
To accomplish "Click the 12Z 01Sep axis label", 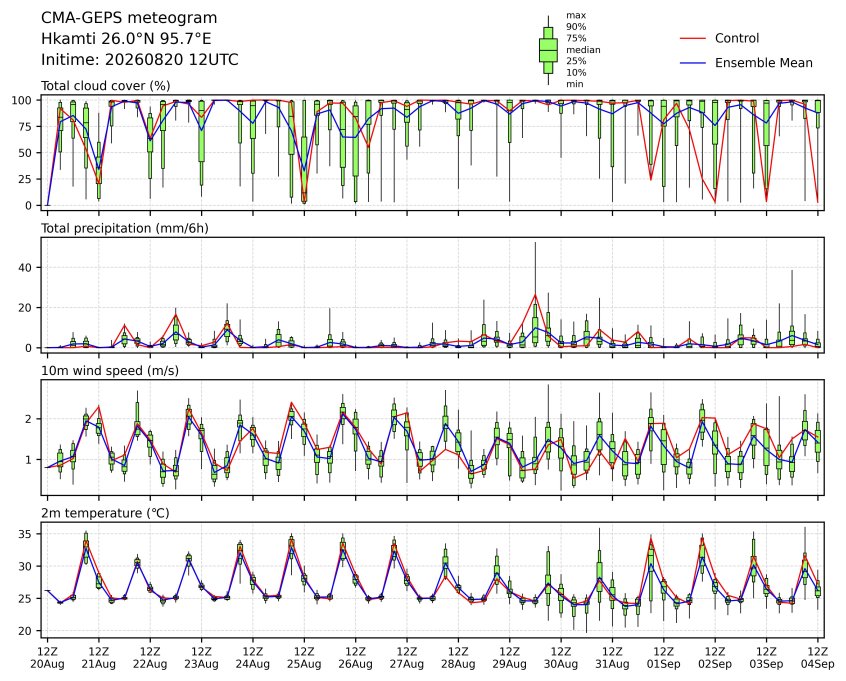I will 664,658.
